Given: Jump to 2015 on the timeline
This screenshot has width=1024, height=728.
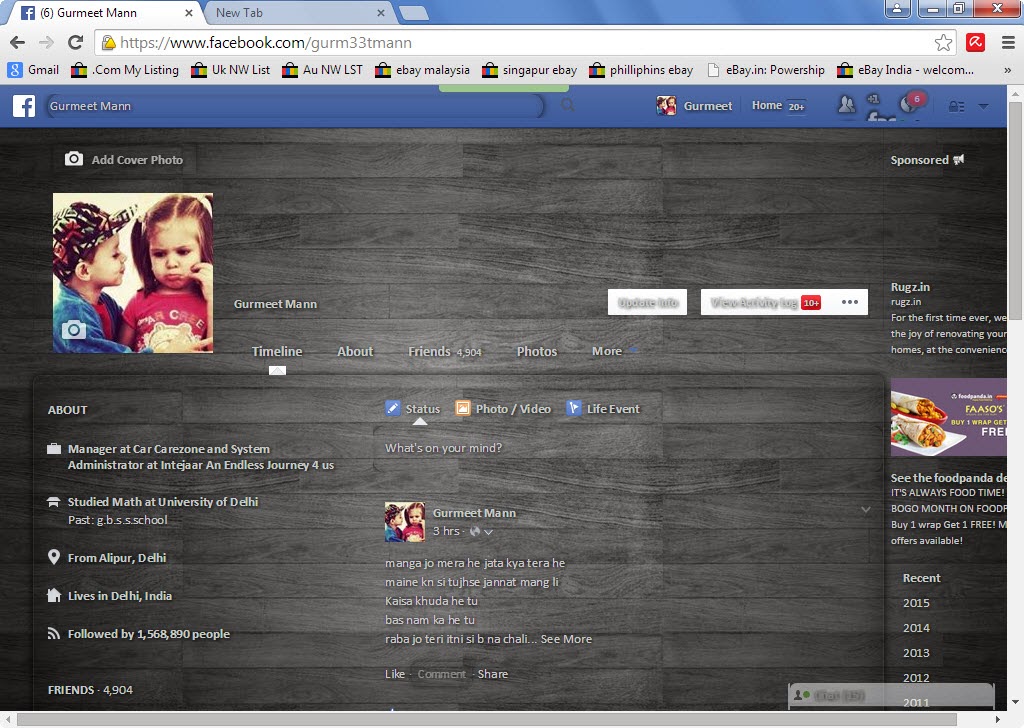Looking at the screenshot, I should coord(916,603).
